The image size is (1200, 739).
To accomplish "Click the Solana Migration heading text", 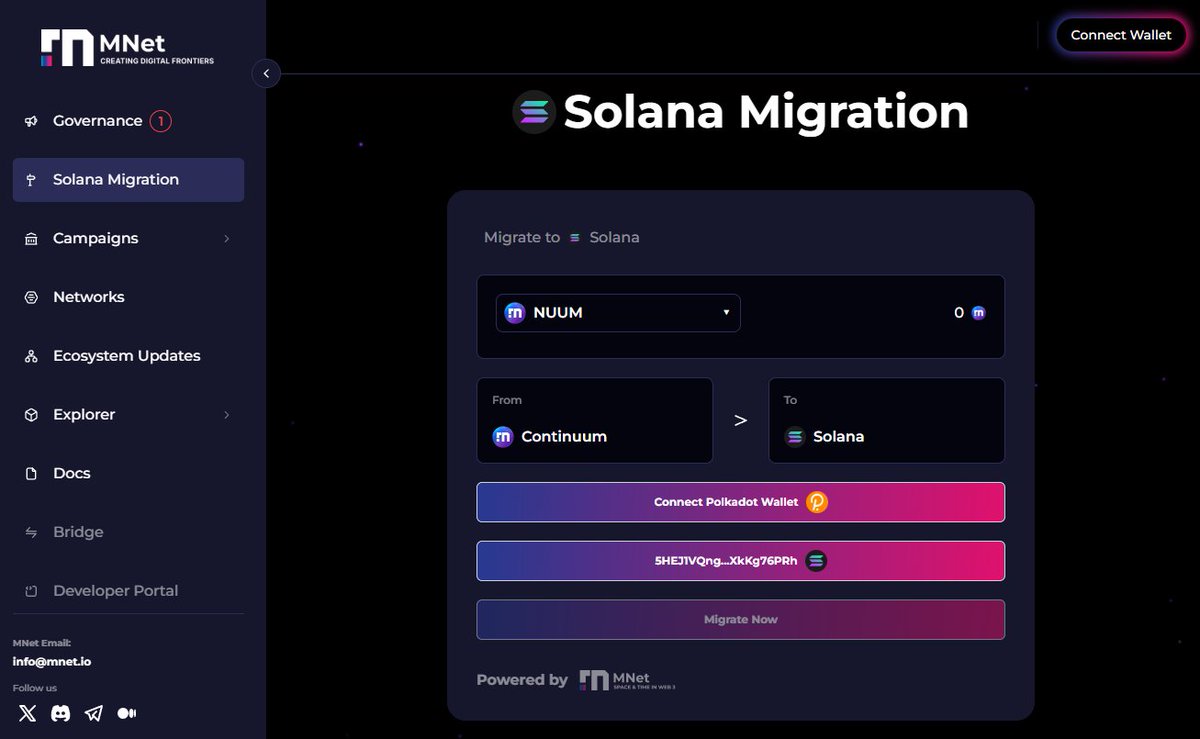I will point(766,112).
